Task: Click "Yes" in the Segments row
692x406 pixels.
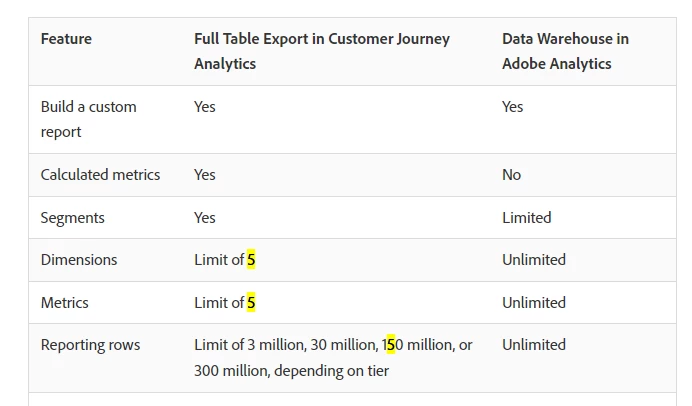Action: pyautogui.click(x=204, y=218)
